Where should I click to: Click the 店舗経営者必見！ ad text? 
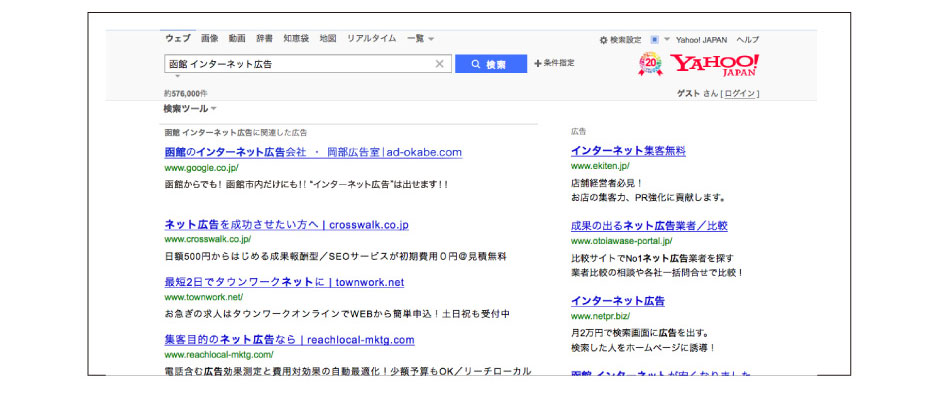[x=606, y=182]
